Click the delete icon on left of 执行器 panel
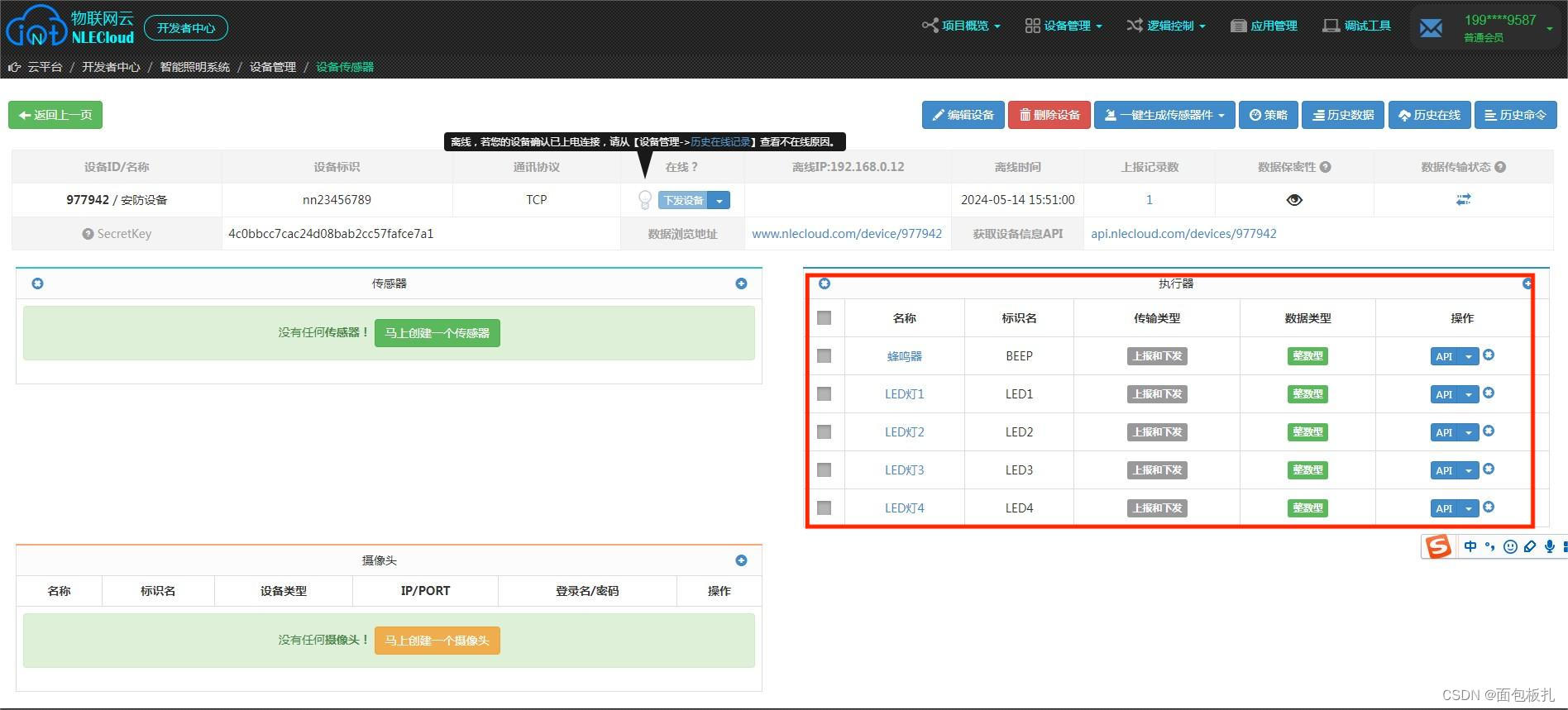This screenshot has height=710, width=1568. click(x=824, y=284)
